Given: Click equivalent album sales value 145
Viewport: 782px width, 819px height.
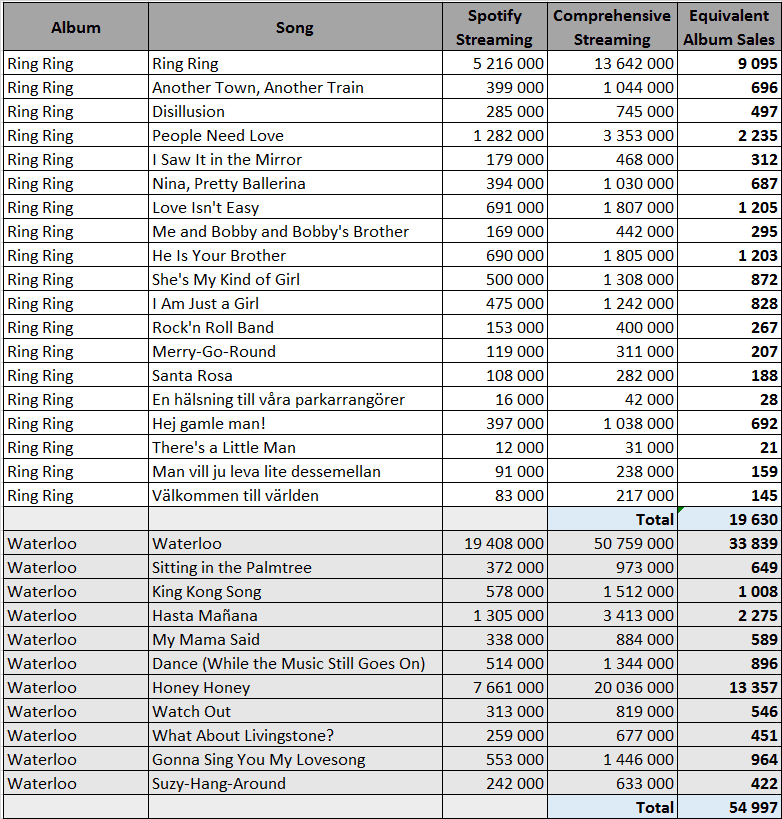Looking at the screenshot, I should (x=729, y=496).
